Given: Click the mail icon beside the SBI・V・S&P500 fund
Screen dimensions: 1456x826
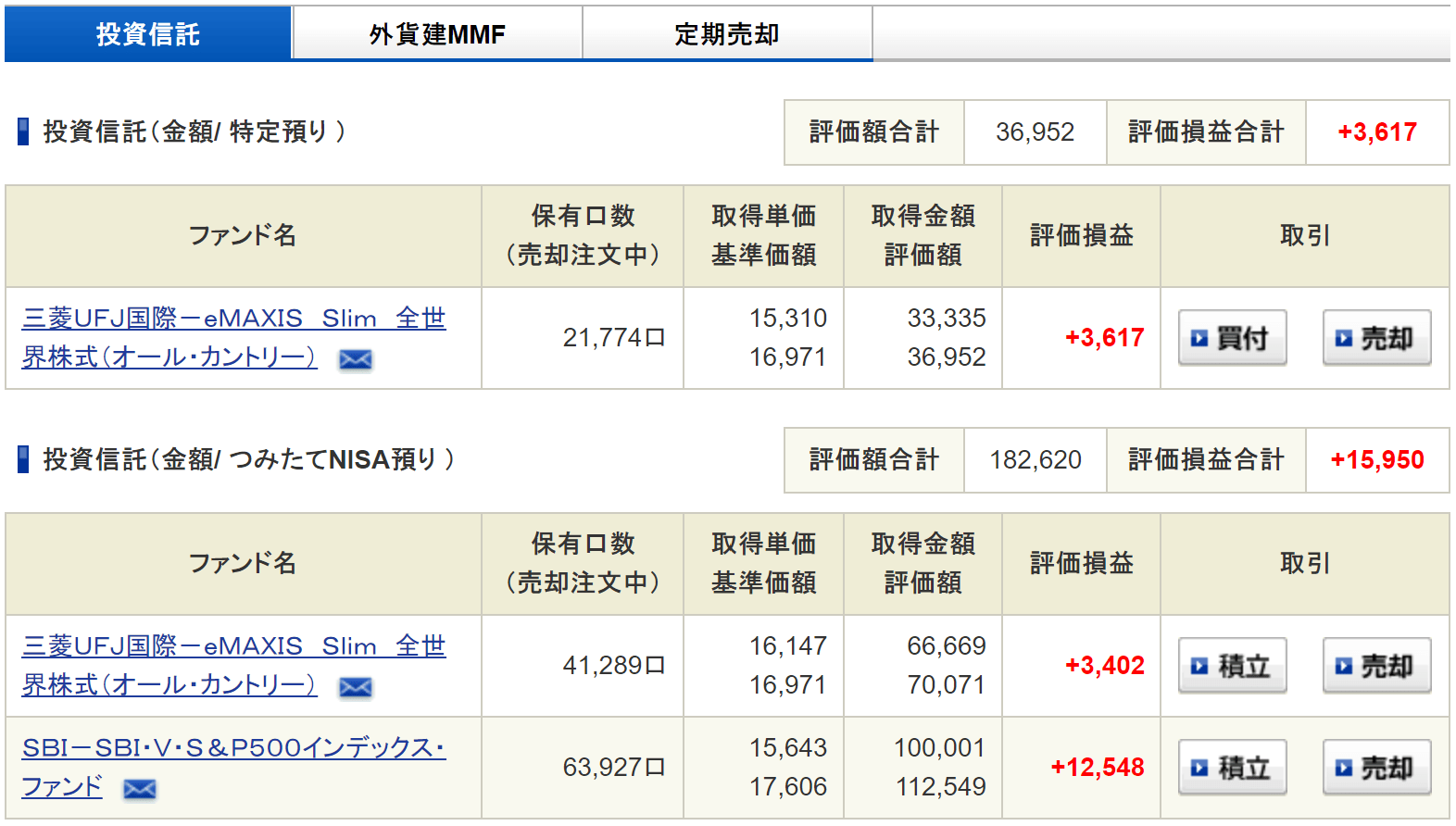Looking at the screenshot, I should tap(140, 789).
